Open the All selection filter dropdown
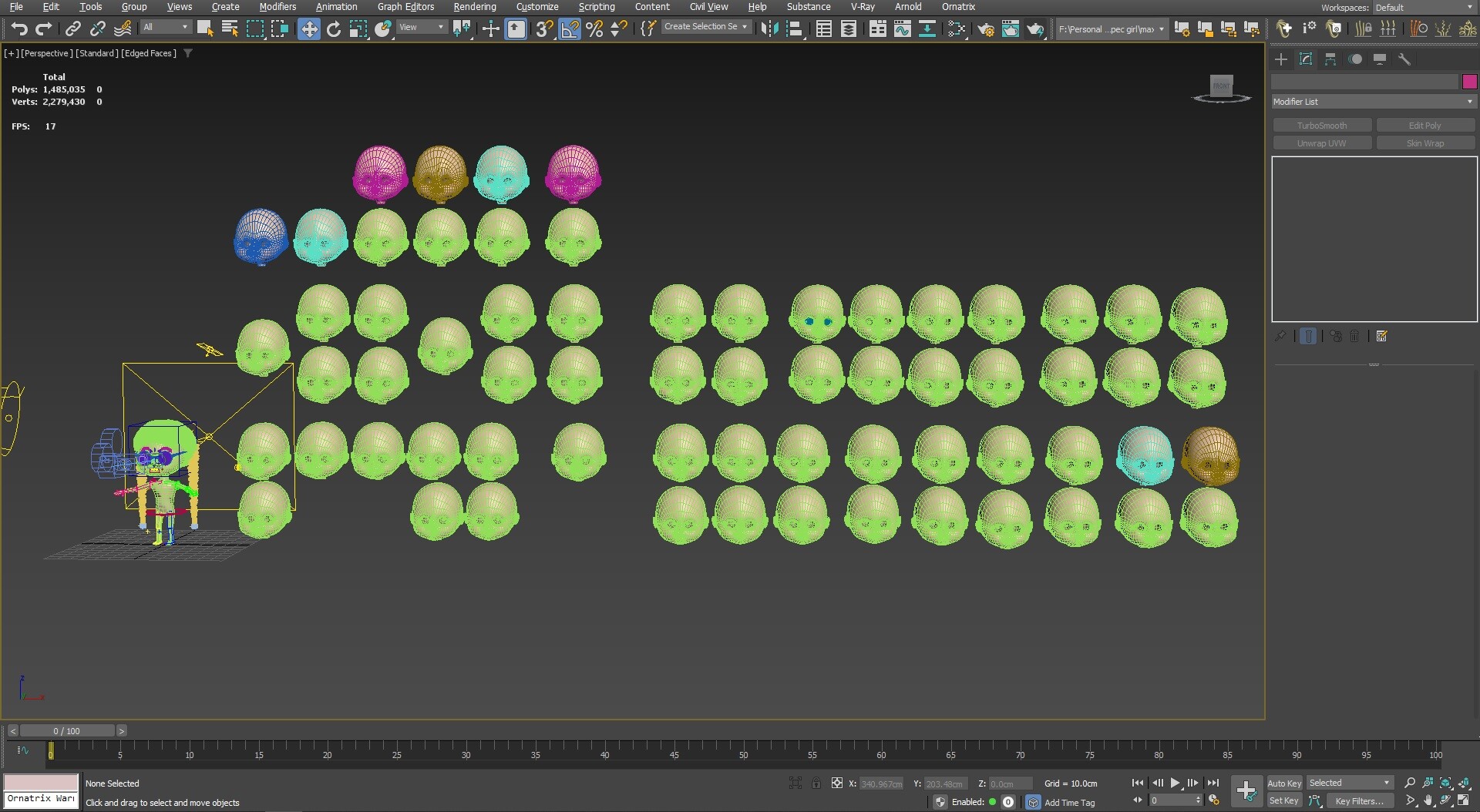The width and height of the screenshot is (1480, 812). (x=166, y=27)
